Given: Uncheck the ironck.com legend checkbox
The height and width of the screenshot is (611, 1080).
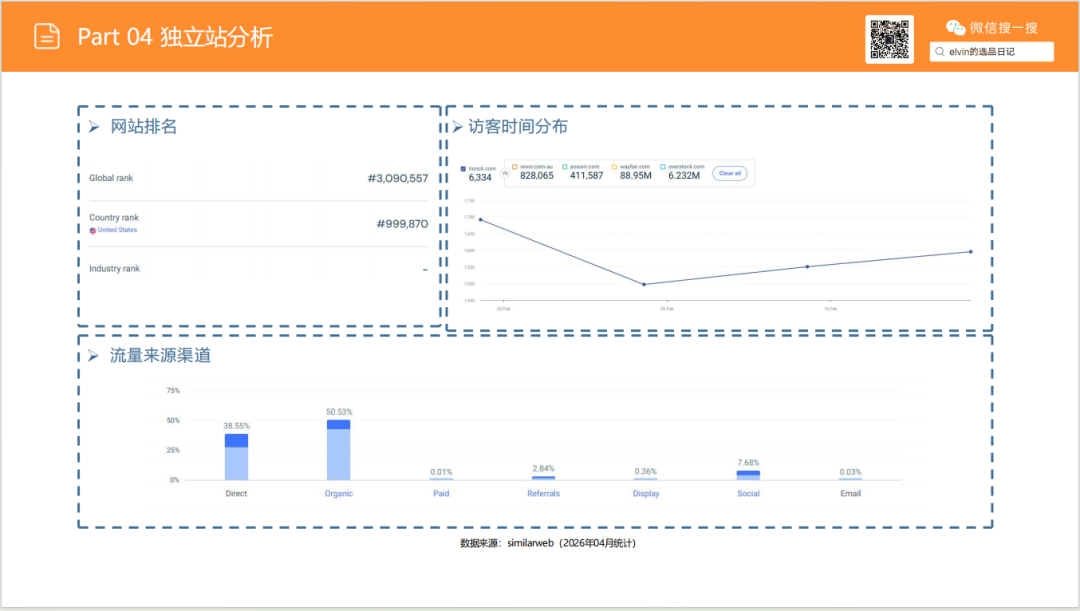Looking at the screenshot, I should pos(463,167).
